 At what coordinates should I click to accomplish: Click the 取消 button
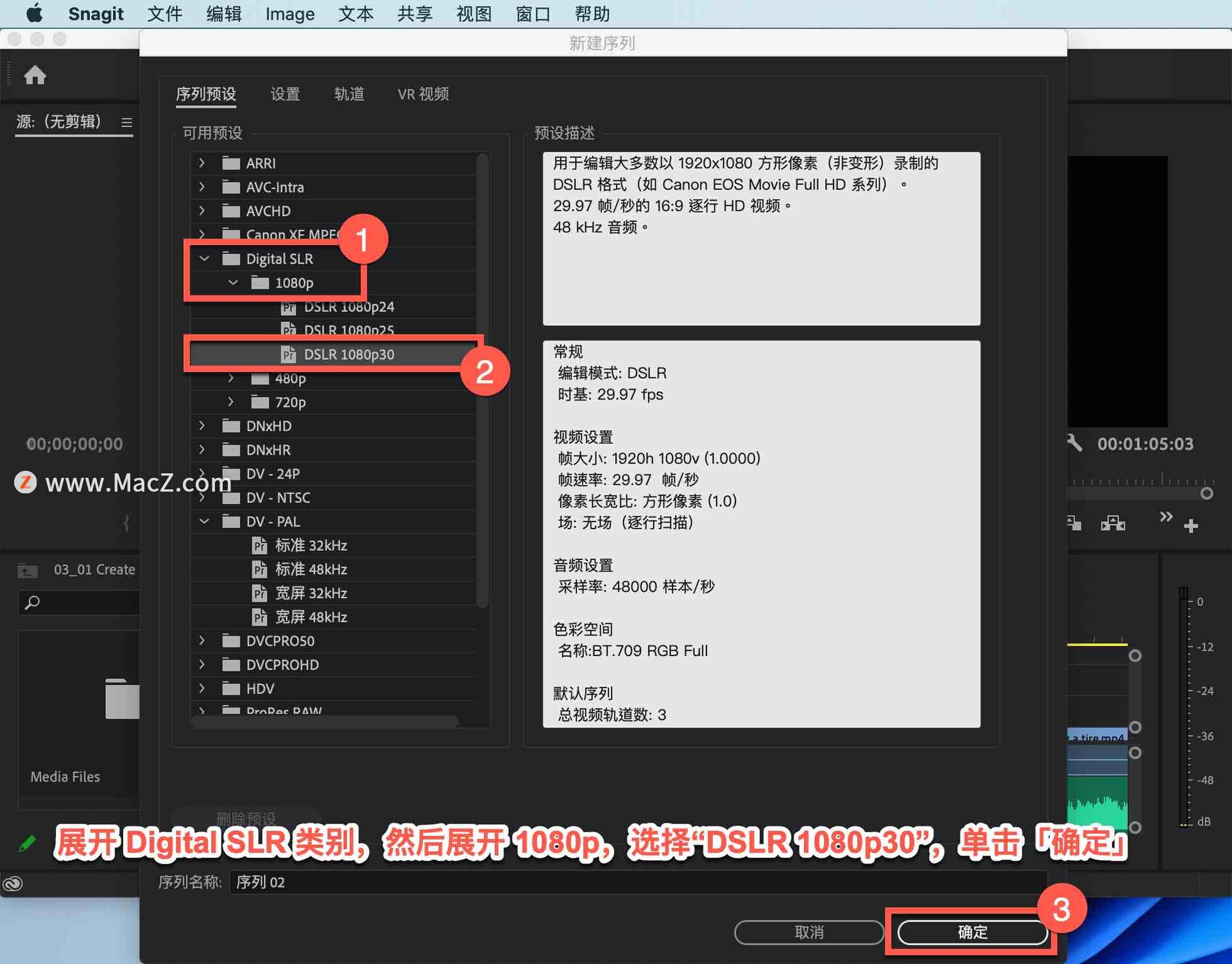[809, 932]
